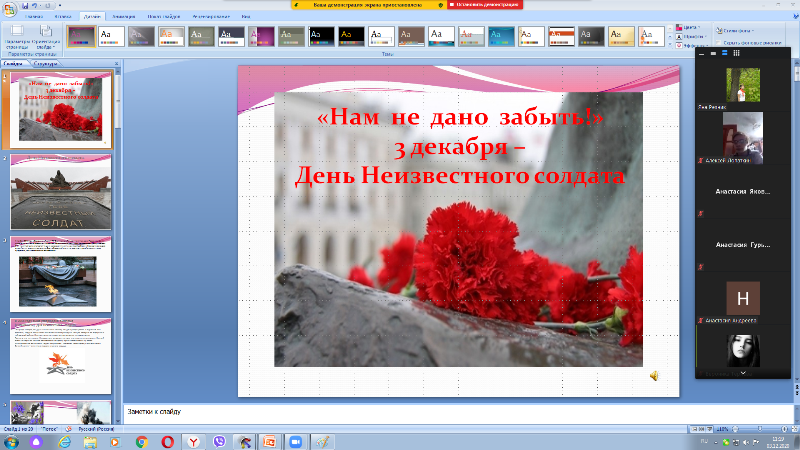The height and width of the screenshot is (450, 800).
Task: Select participant video with letter H avatar
Action: coord(743,298)
